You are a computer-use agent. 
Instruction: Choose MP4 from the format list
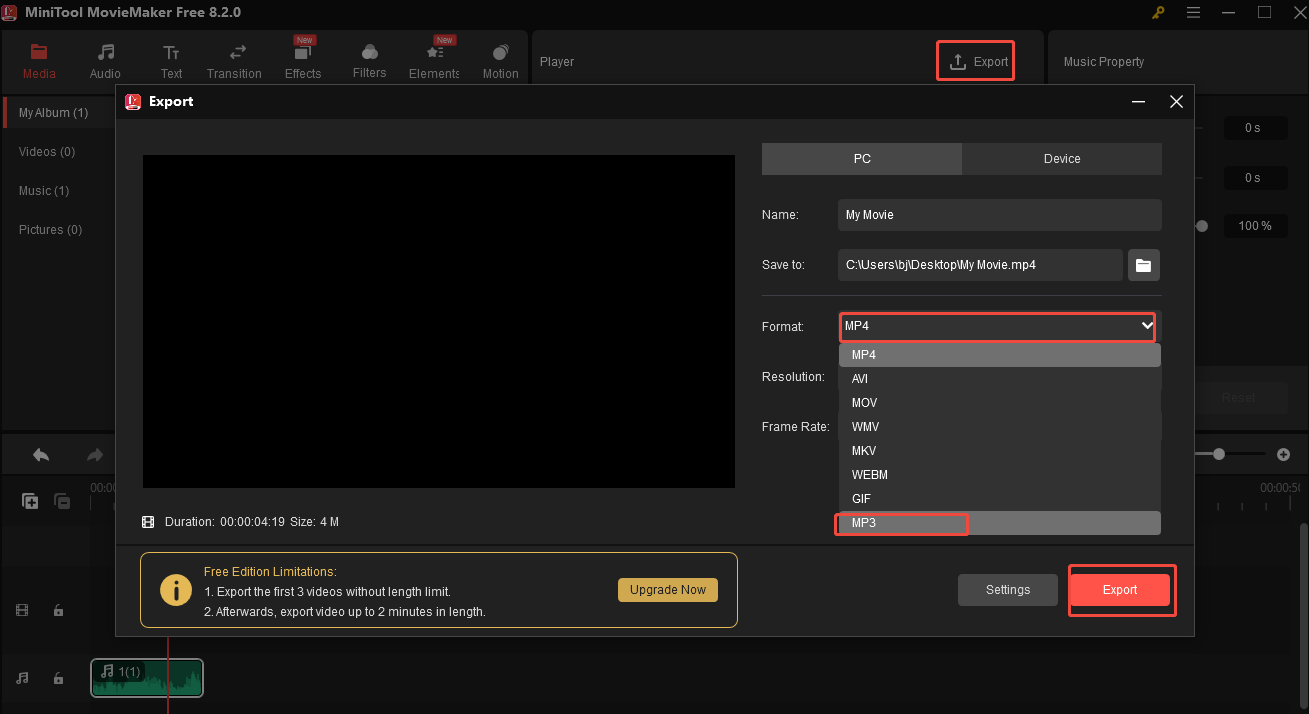click(x=999, y=355)
